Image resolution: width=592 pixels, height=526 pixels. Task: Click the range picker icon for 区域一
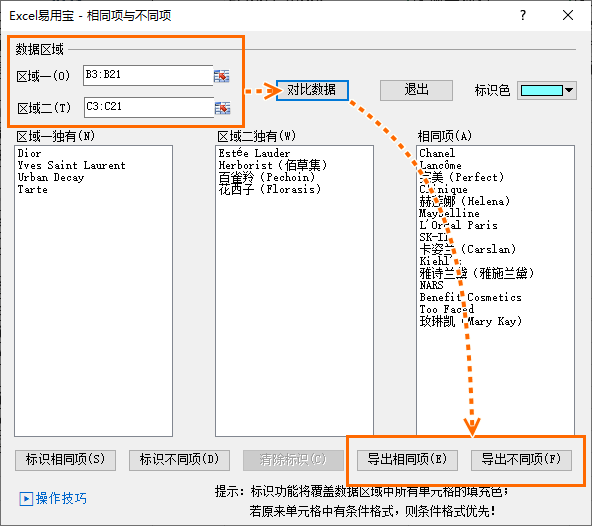222,76
